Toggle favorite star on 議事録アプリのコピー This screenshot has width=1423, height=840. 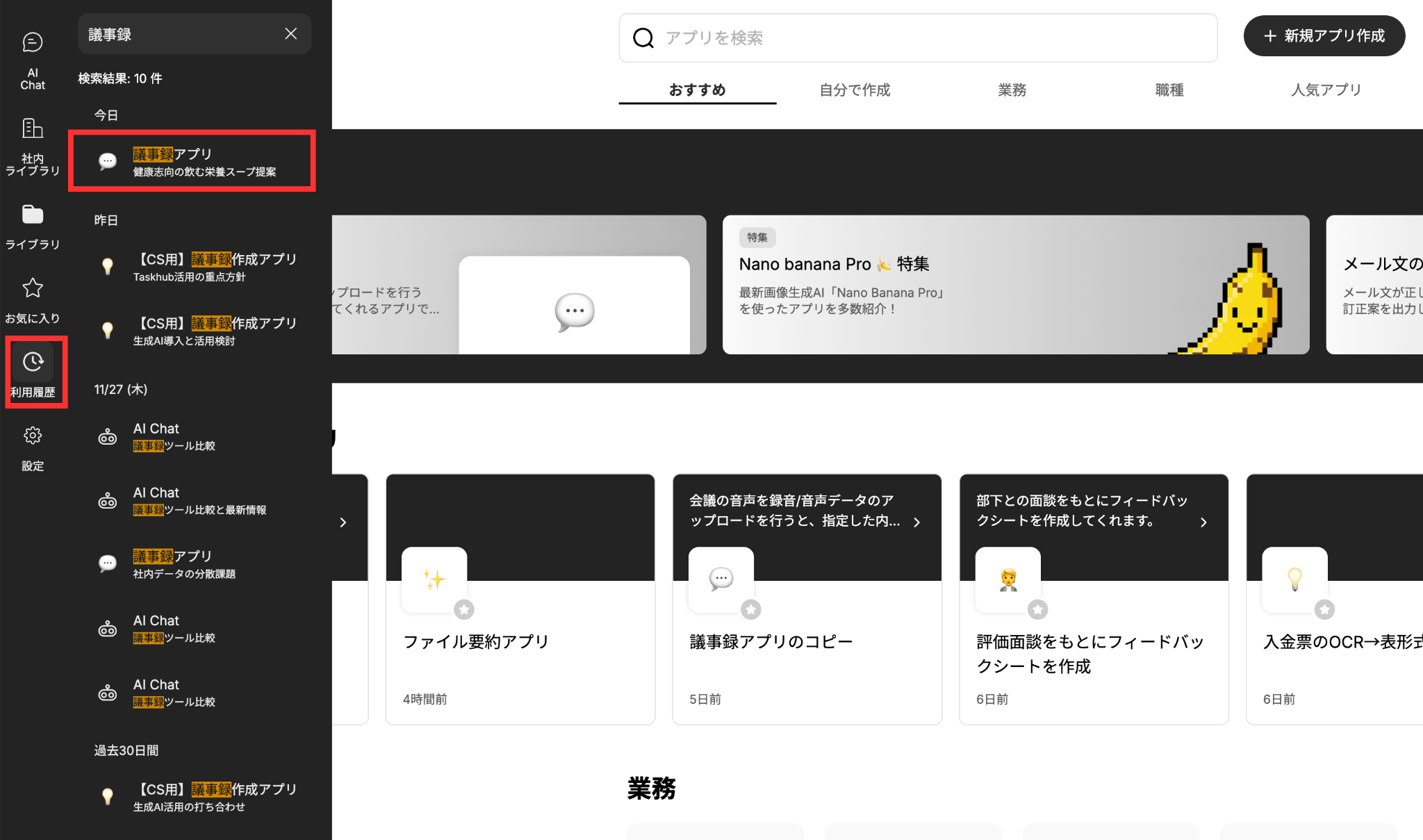(750, 609)
